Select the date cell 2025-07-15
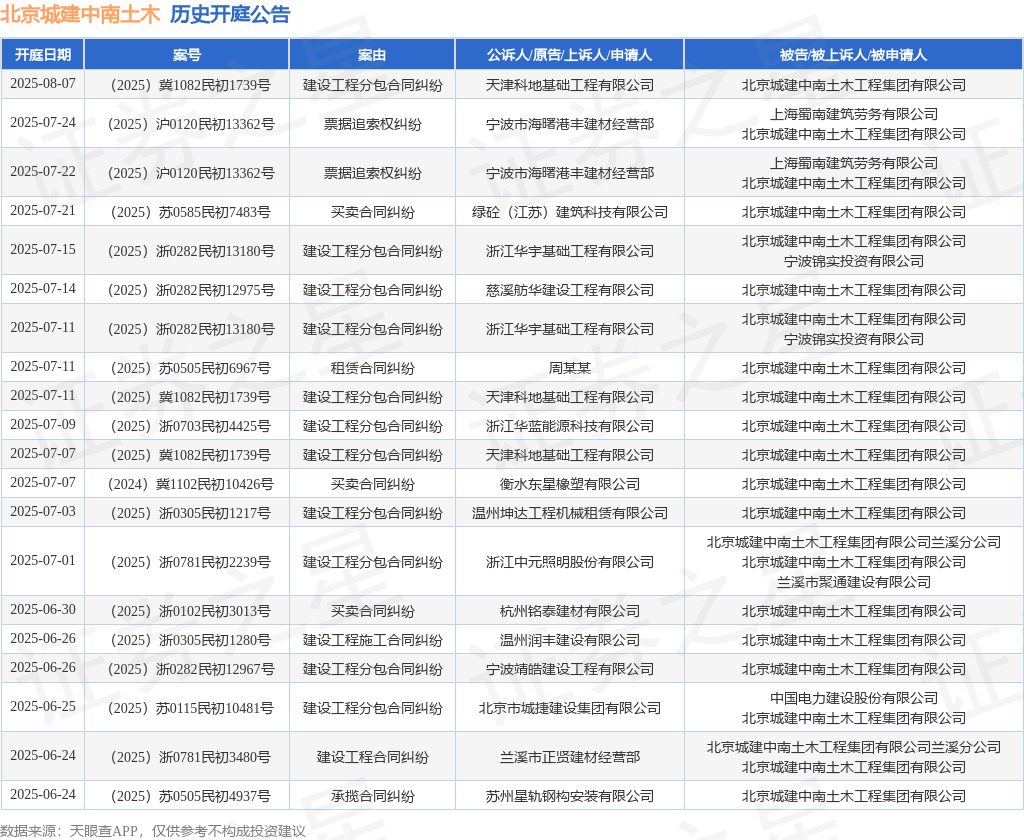Viewport: 1024px width, 840px height. [43, 250]
